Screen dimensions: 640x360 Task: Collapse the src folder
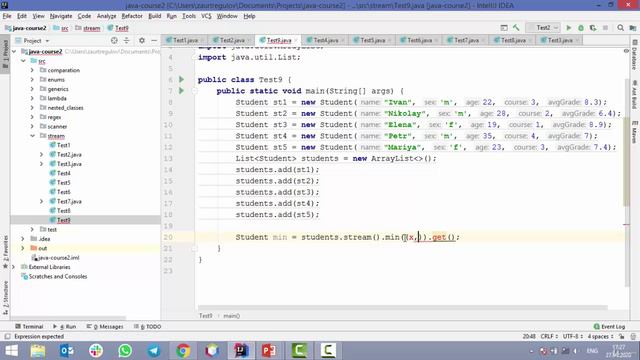[23, 61]
